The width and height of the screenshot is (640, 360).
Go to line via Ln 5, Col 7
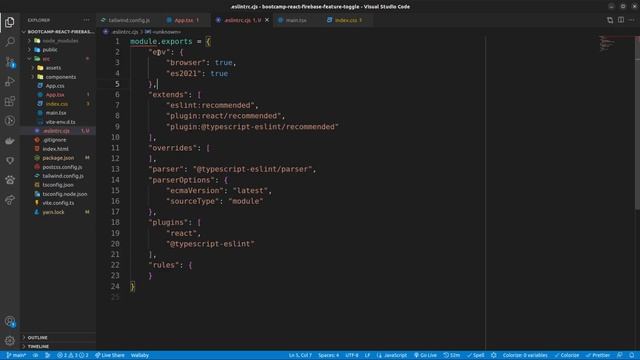(x=300, y=355)
